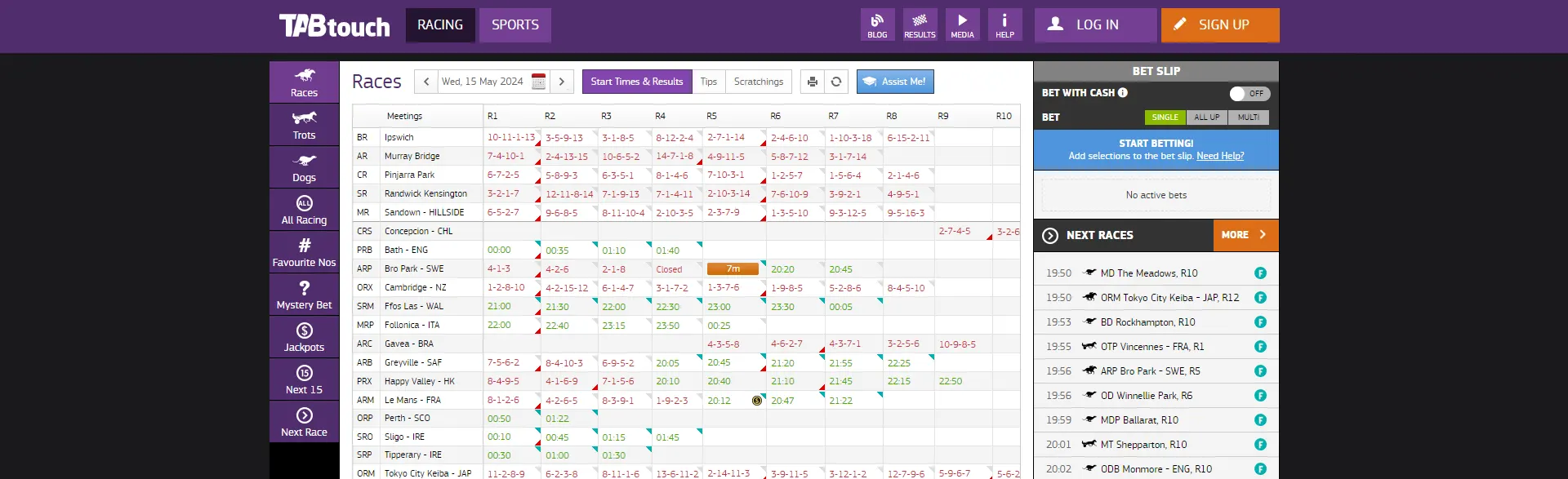Viewport: 1568px width, 479px height.
Task: Select the ALL UP bet type
Action: 1206,118
